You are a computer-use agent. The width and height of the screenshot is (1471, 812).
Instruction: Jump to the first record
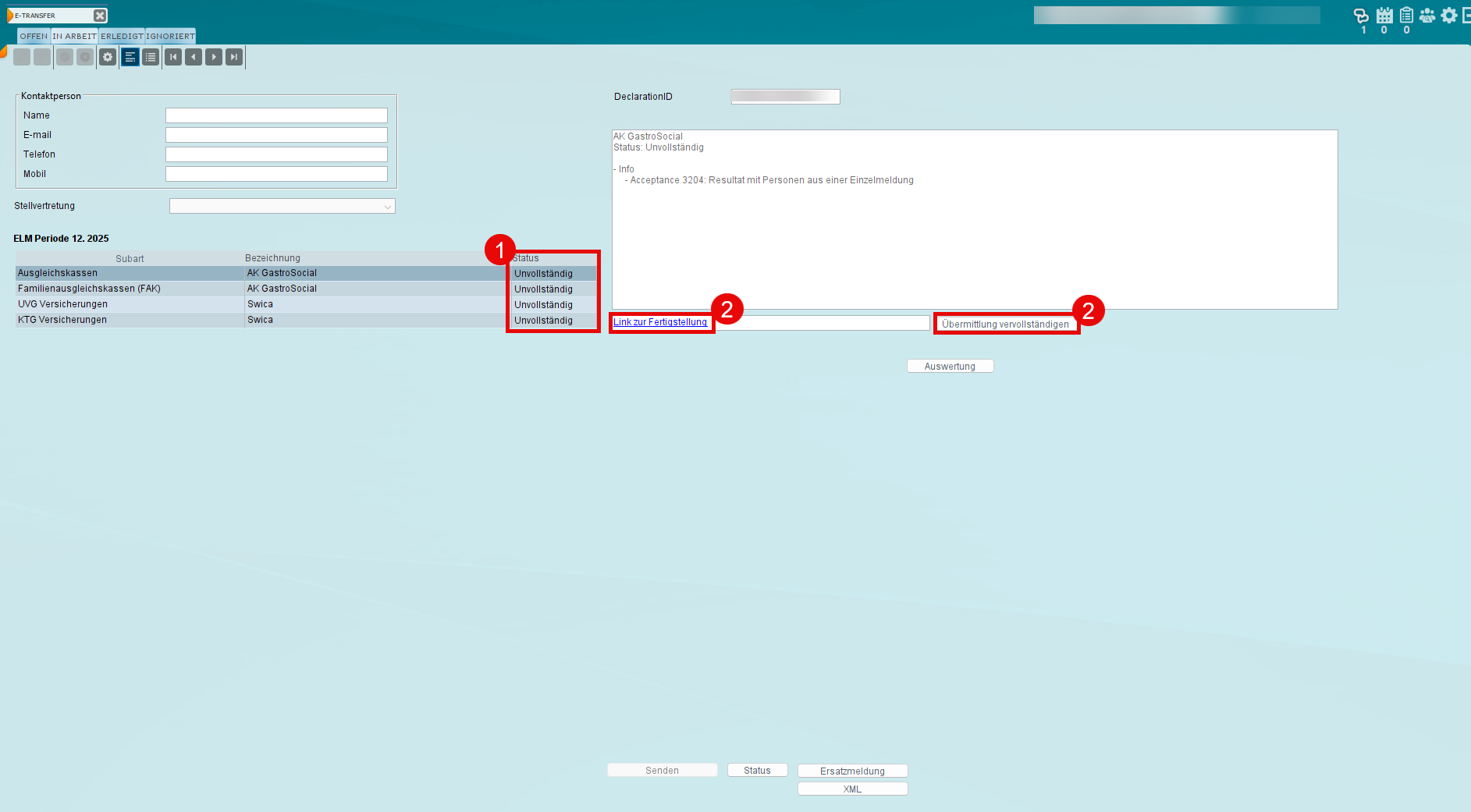click(x=173, y=57)
